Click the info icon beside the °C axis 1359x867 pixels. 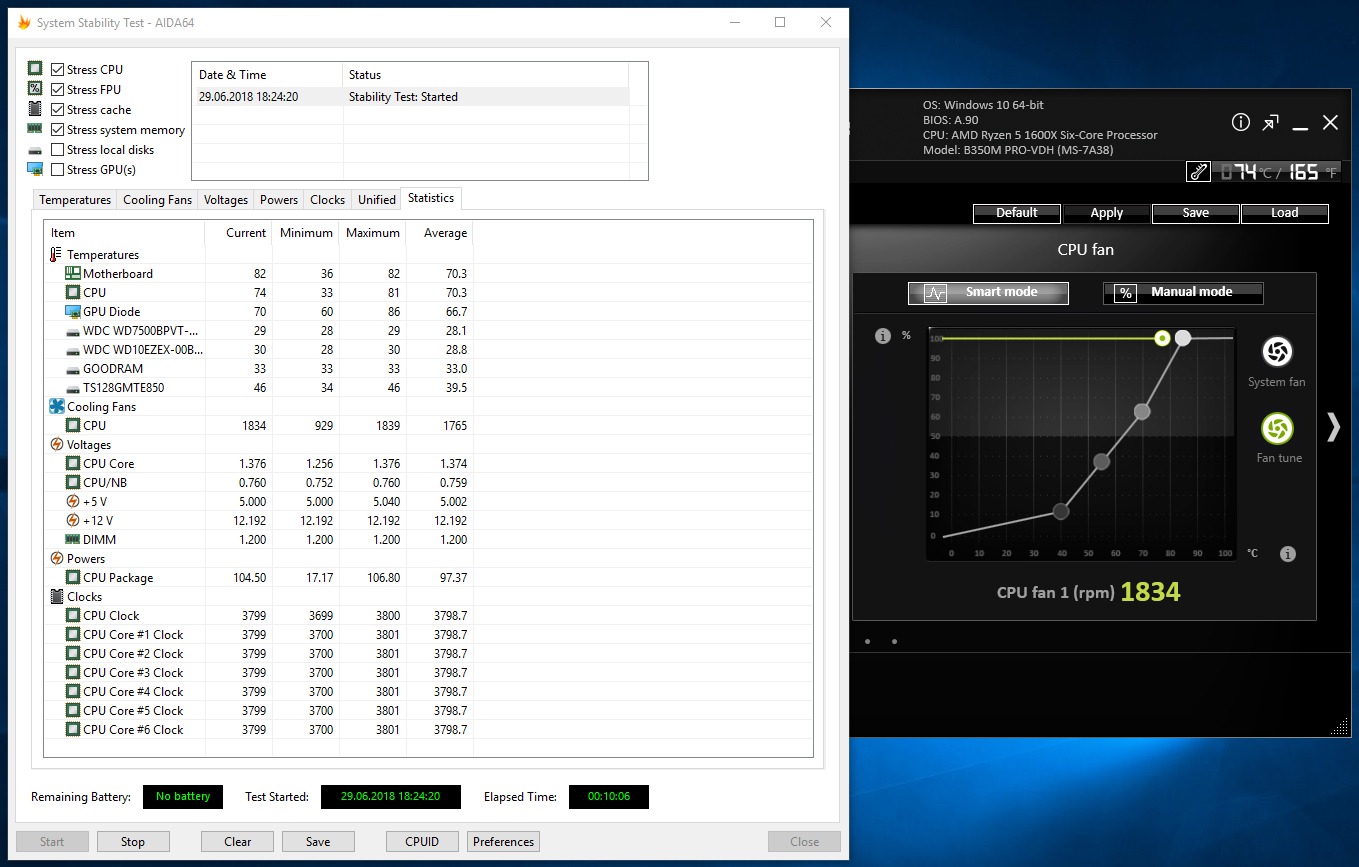[x=1288, y=554]
